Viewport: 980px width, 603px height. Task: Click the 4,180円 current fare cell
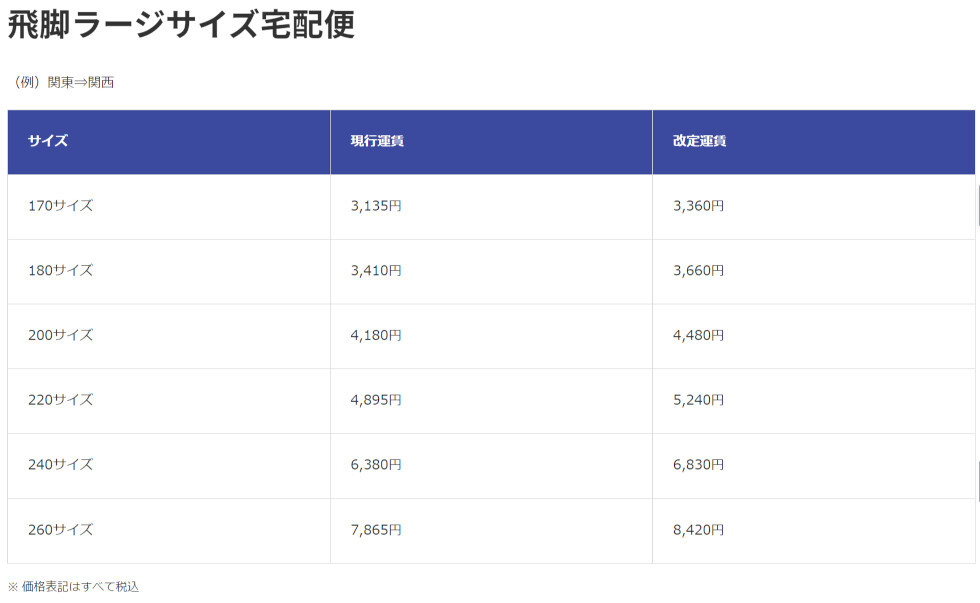click(376, 335)
